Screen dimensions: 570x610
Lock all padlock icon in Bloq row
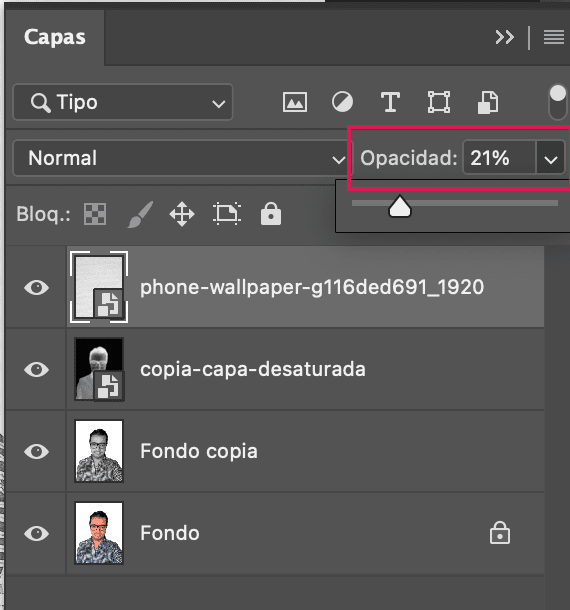point(271,214)
